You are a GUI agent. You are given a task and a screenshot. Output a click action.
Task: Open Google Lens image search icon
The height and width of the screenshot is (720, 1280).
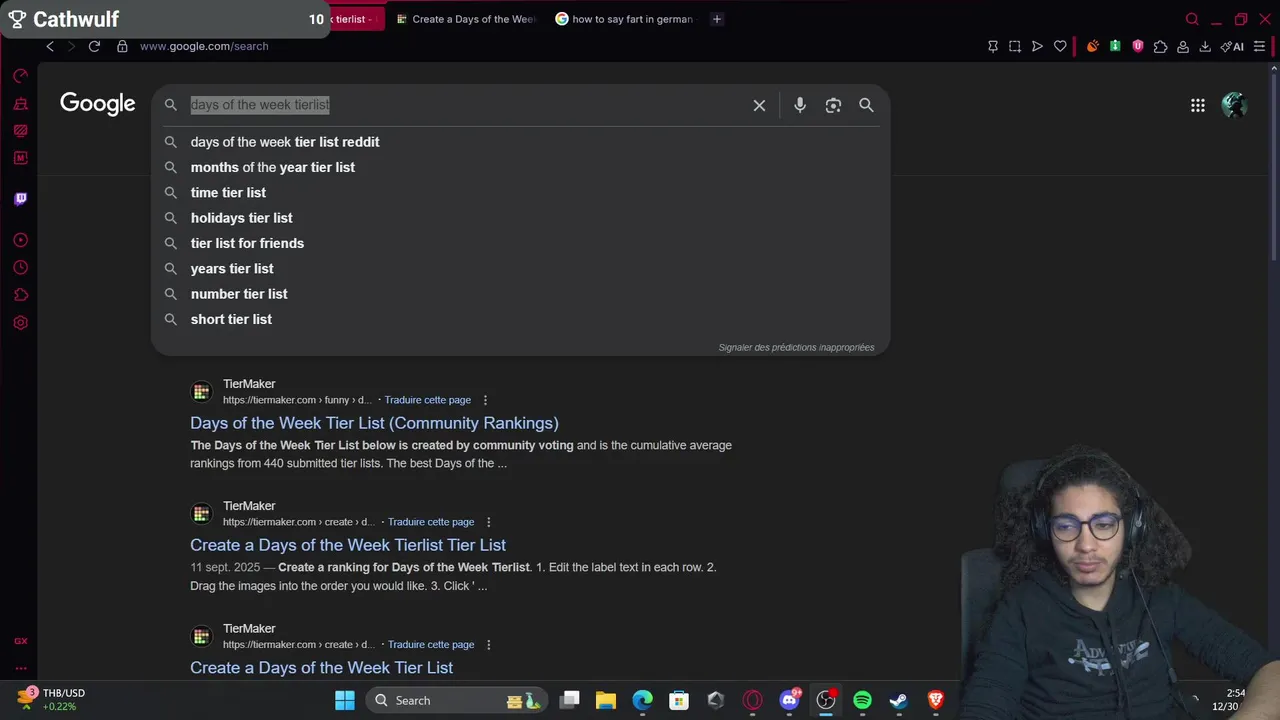[x=833, y=105]
